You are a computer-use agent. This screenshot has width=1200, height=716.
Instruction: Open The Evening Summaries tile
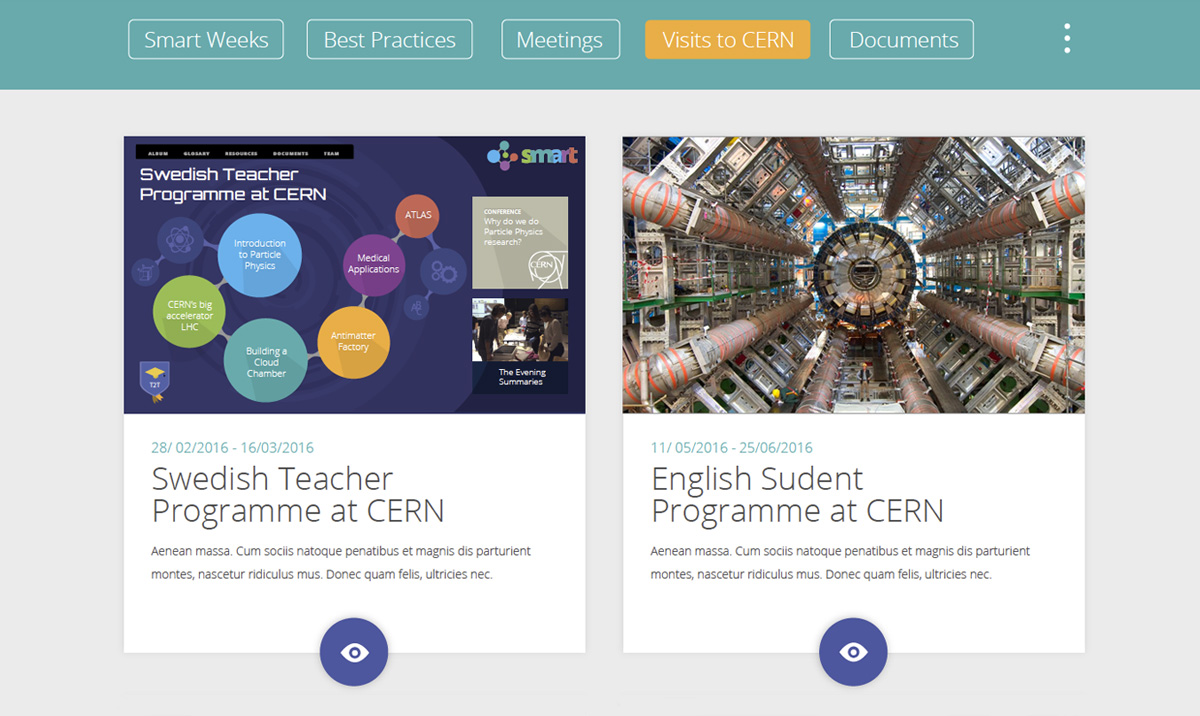point(520,346)
